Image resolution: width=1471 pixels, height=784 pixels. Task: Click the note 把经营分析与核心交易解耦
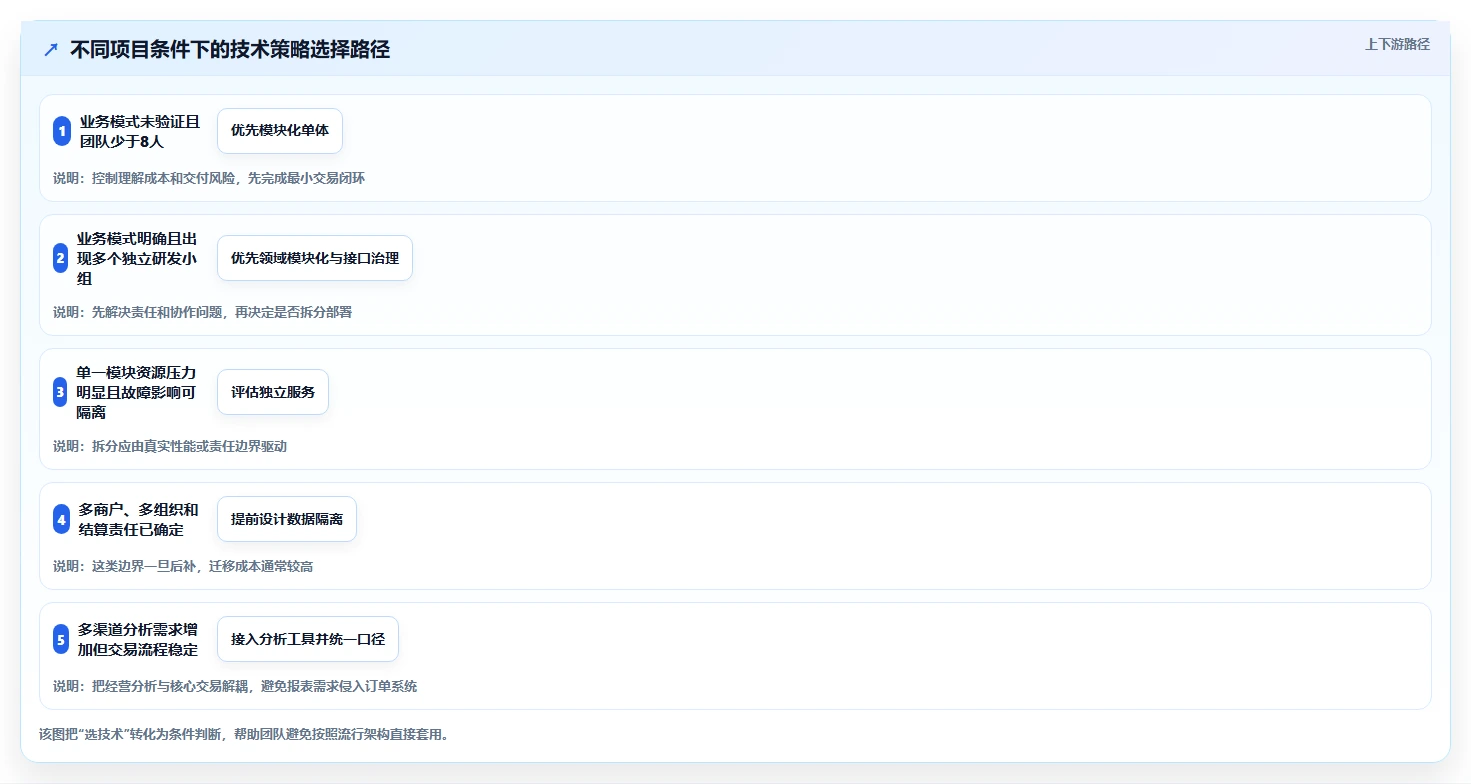[x=169, y=686]
